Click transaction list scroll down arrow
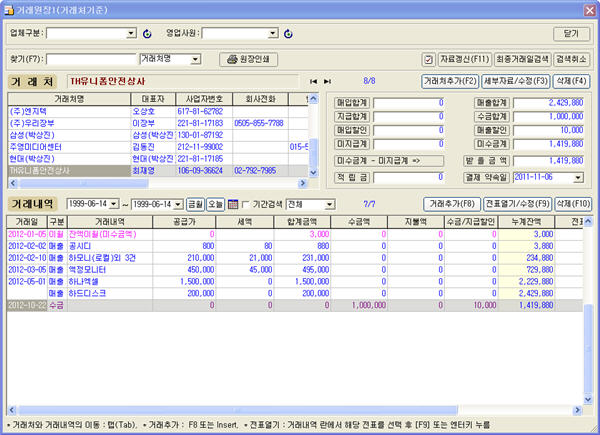 click(x=588, y=399)
